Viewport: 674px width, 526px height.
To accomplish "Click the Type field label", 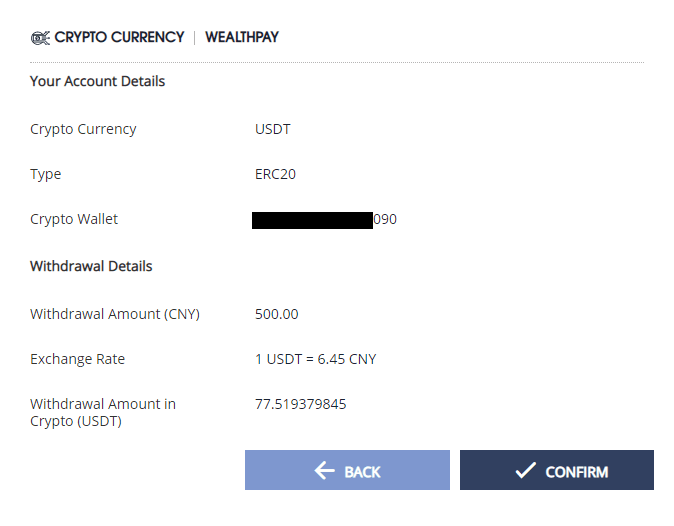I will pos(46,174).
